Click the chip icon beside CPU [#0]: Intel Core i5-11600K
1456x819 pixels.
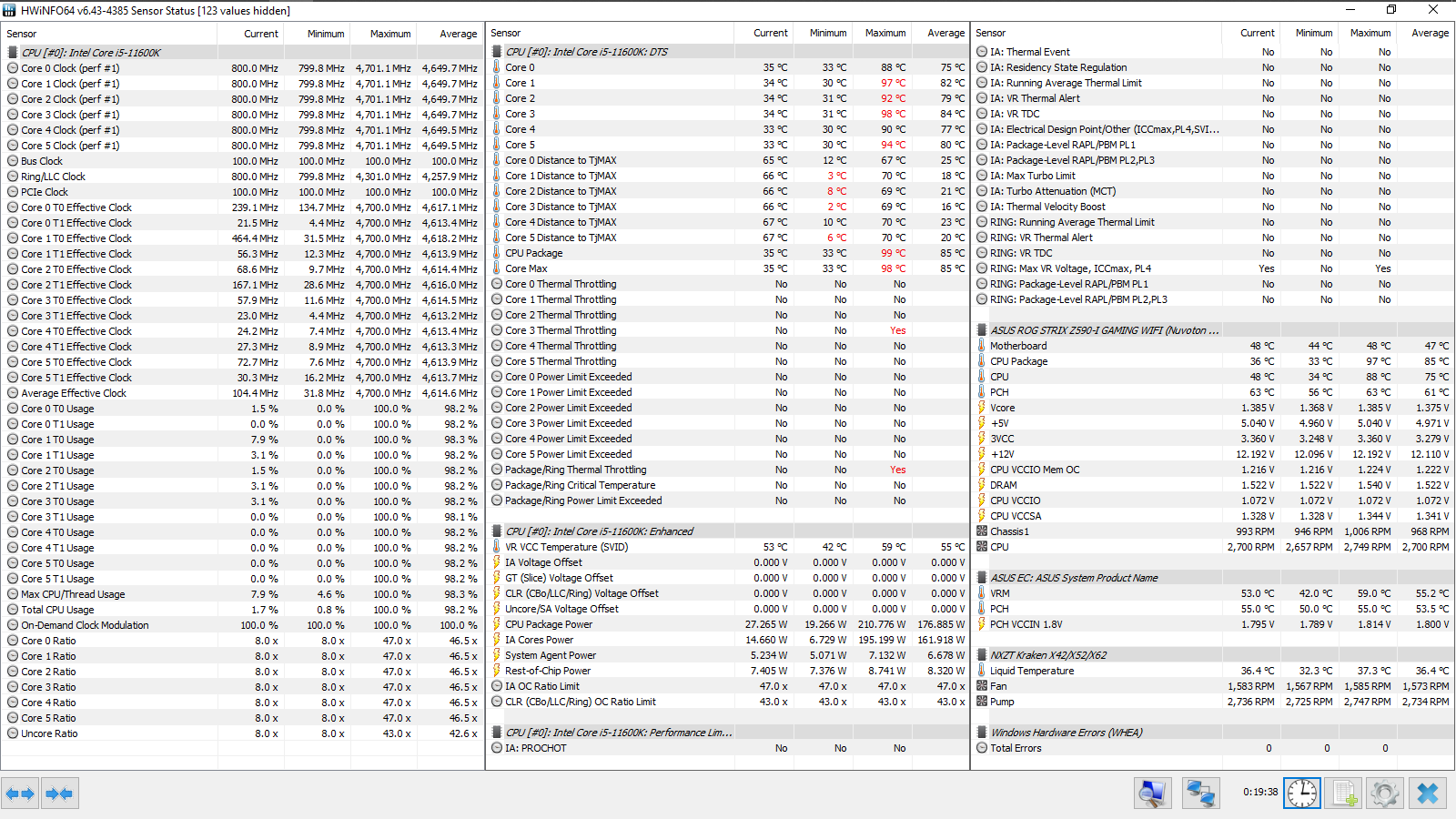point(13,53)
